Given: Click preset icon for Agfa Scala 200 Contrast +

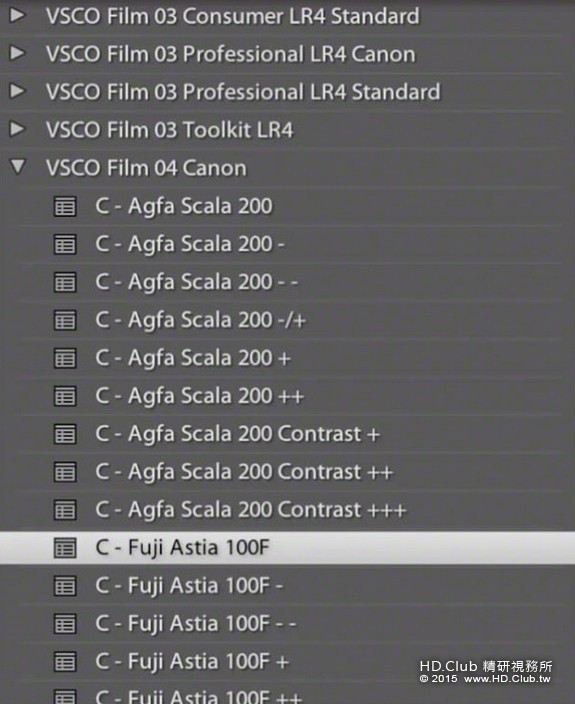Looking at the screenshot, I should [x=65, y=434].
